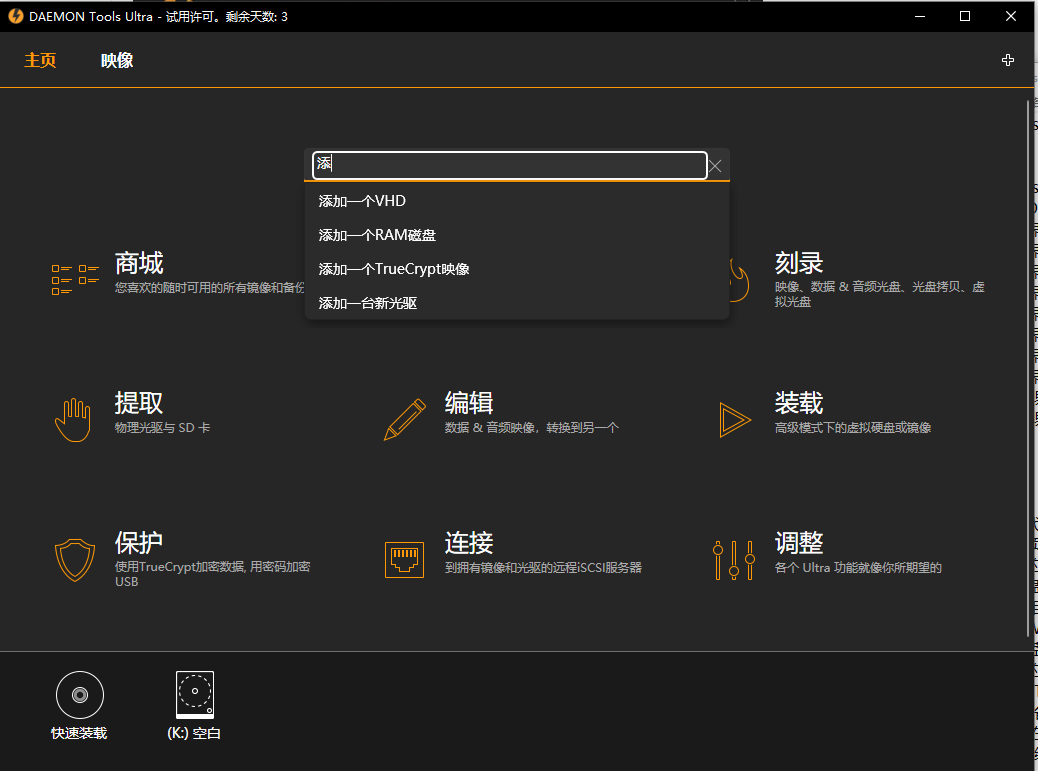Click the plus icon near top right
The height and width of the screenshot is (771, 1038).
click(x=1007, y=60)
